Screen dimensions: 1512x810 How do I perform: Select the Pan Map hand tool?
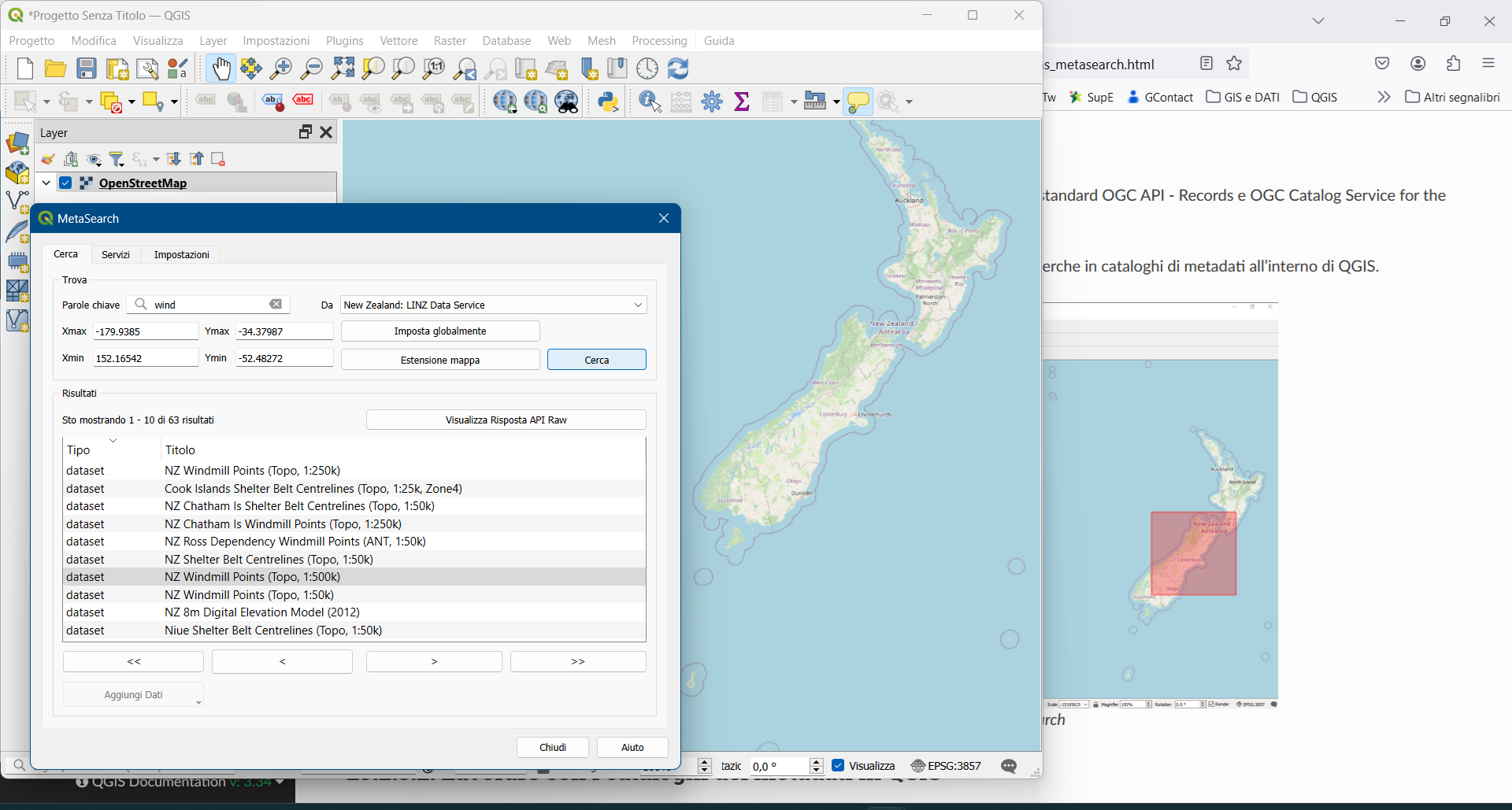[221, 69]
